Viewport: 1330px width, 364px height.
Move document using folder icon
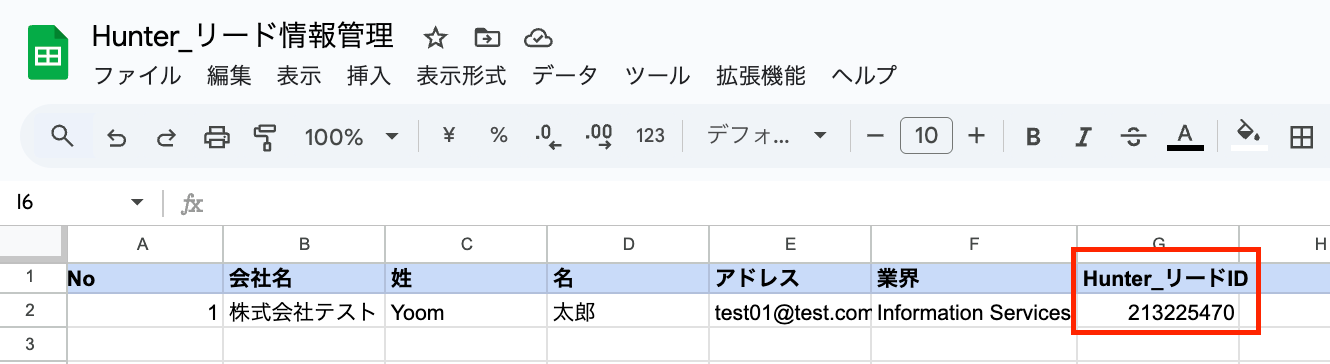pos(487,38)
